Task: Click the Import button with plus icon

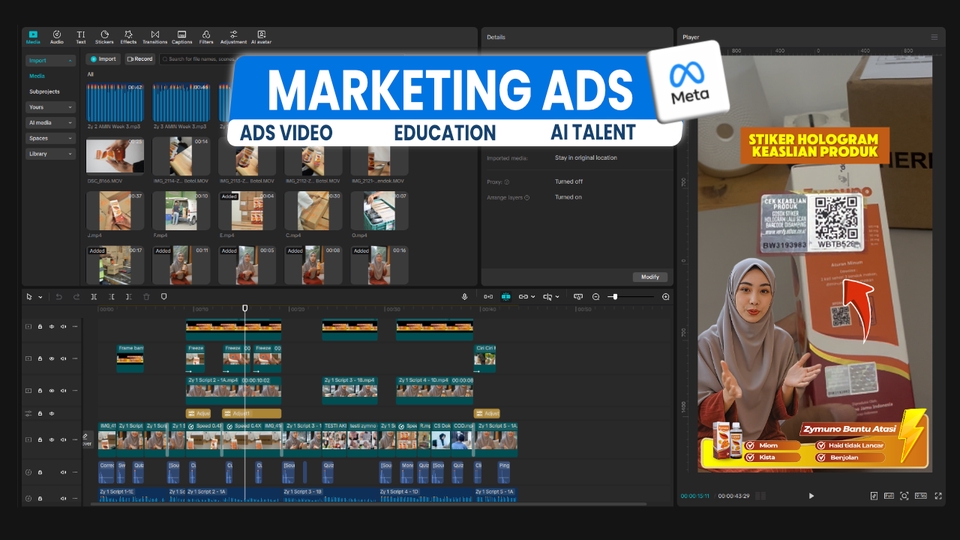Action: coord(103,59)
